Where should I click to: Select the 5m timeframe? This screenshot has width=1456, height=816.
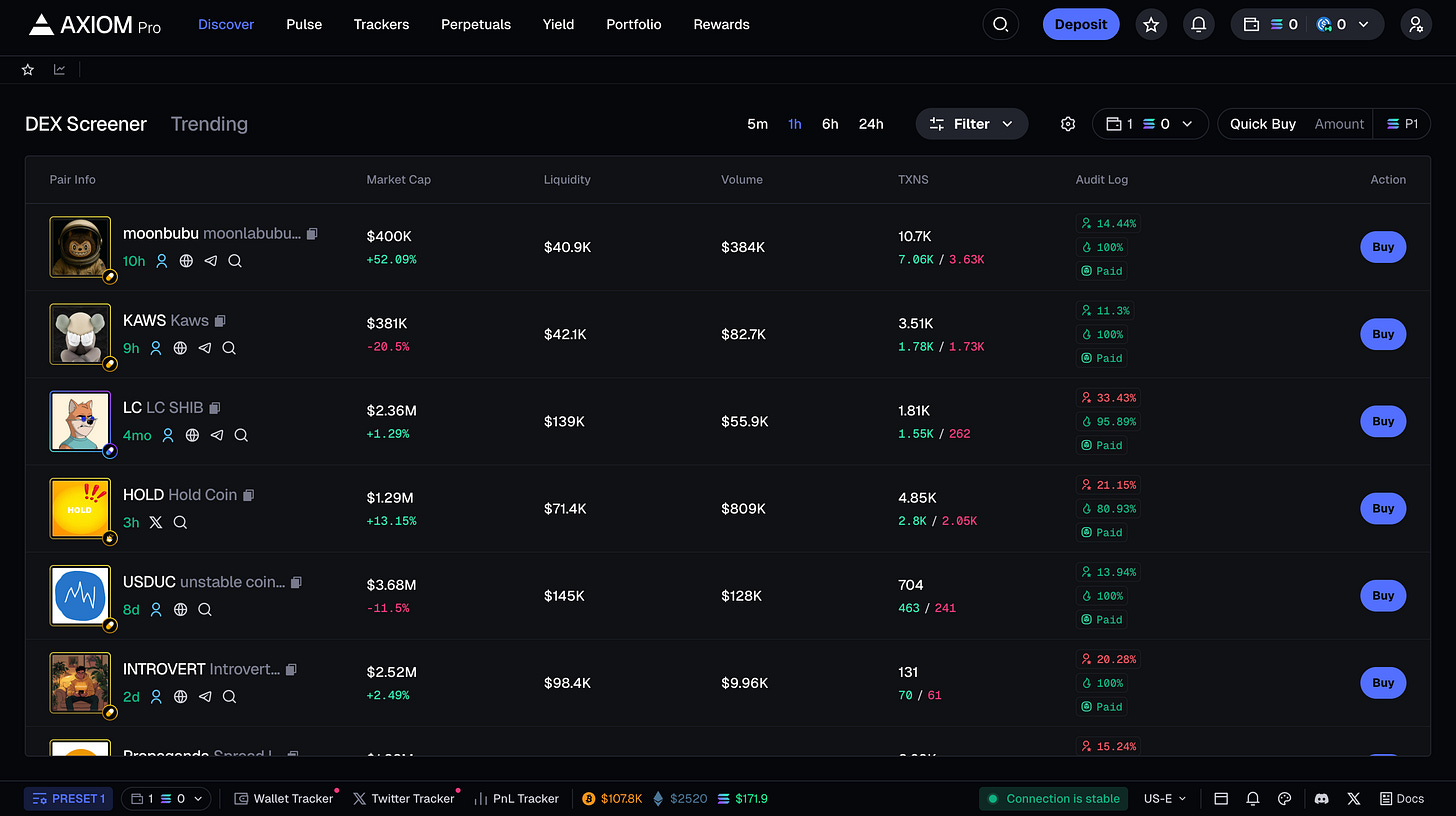tap(757, 124)
